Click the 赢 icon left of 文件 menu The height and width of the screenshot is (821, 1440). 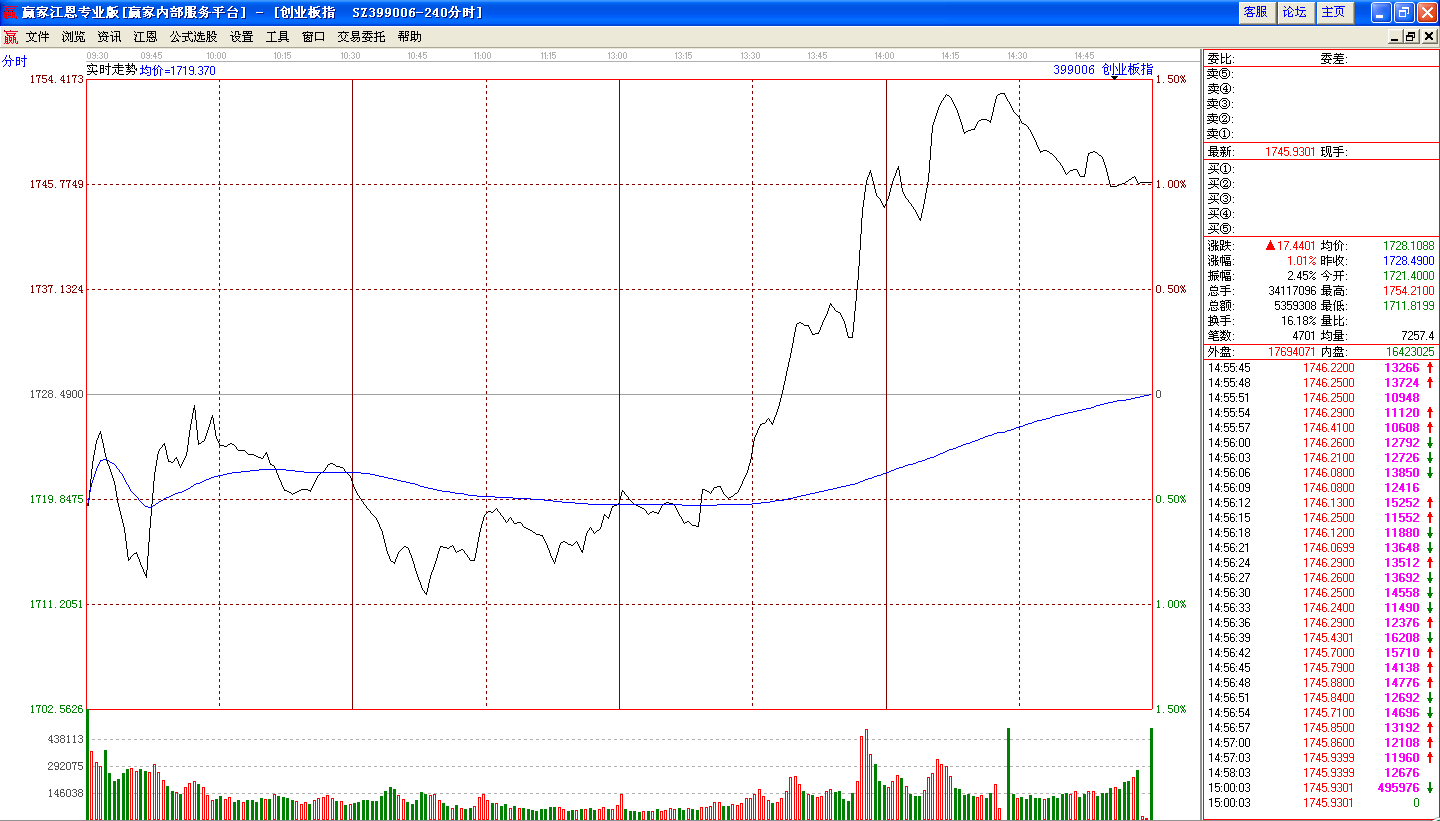(x=10, y=37)
